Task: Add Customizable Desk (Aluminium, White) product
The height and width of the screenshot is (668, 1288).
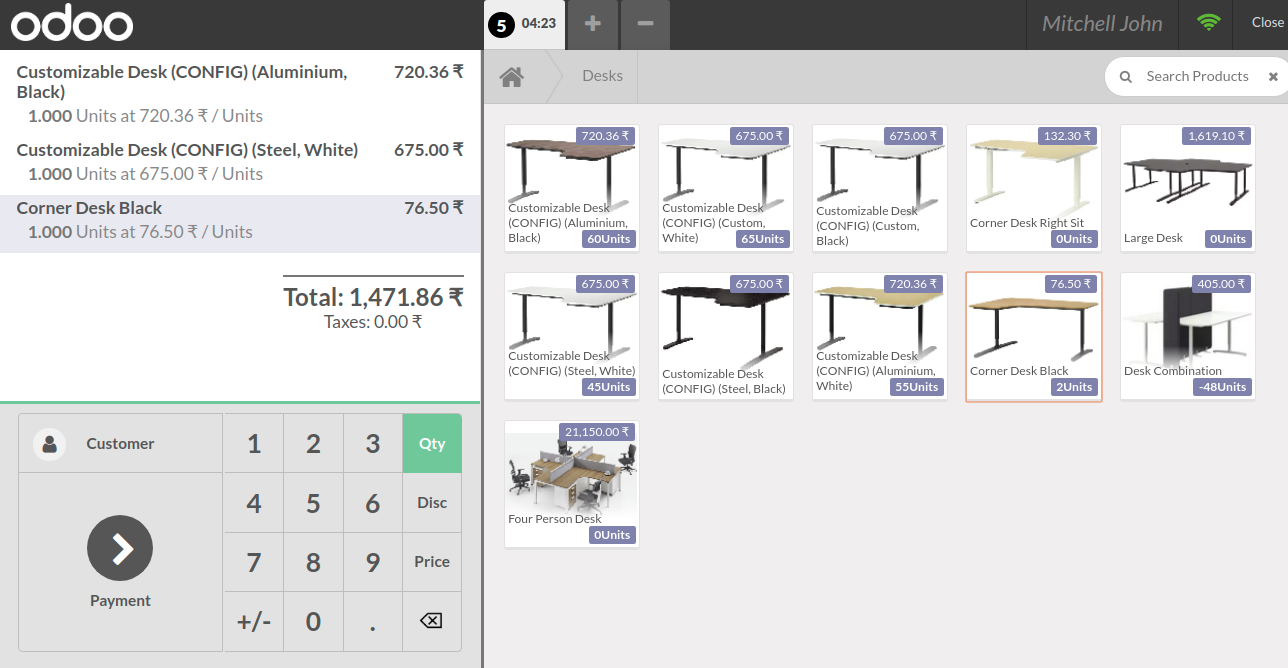Action: (x=879, y=336)
